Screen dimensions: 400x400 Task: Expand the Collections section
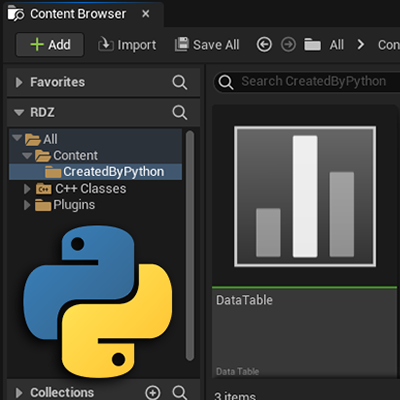tap(19, 393)
